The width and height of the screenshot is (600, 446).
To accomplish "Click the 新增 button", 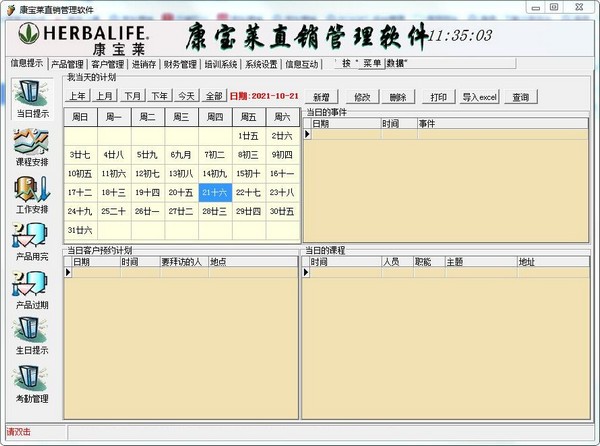I will tap(321, 97).
